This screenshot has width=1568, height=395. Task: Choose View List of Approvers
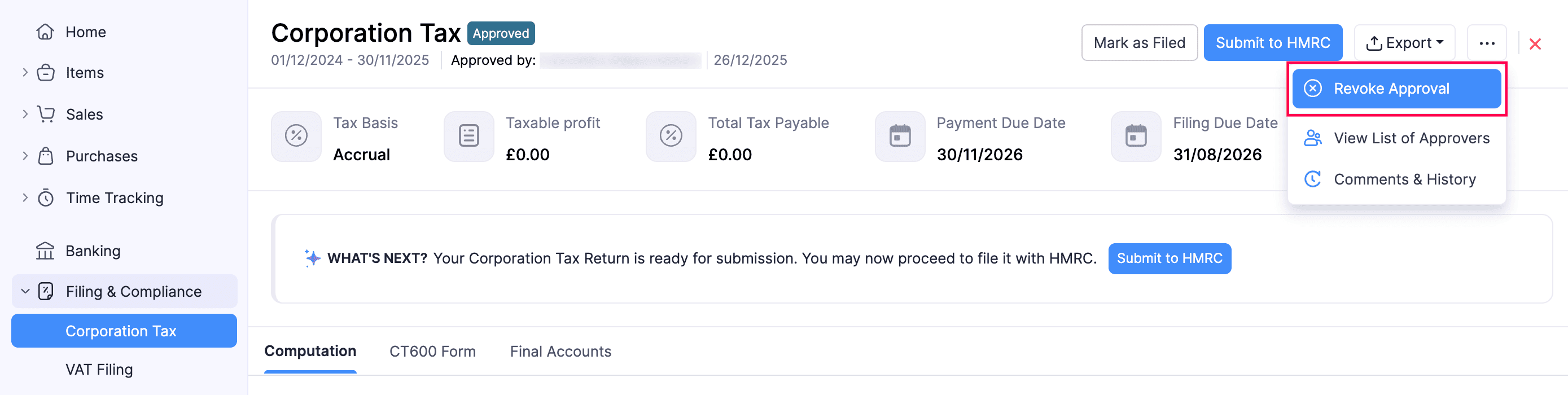[1411, 138]
